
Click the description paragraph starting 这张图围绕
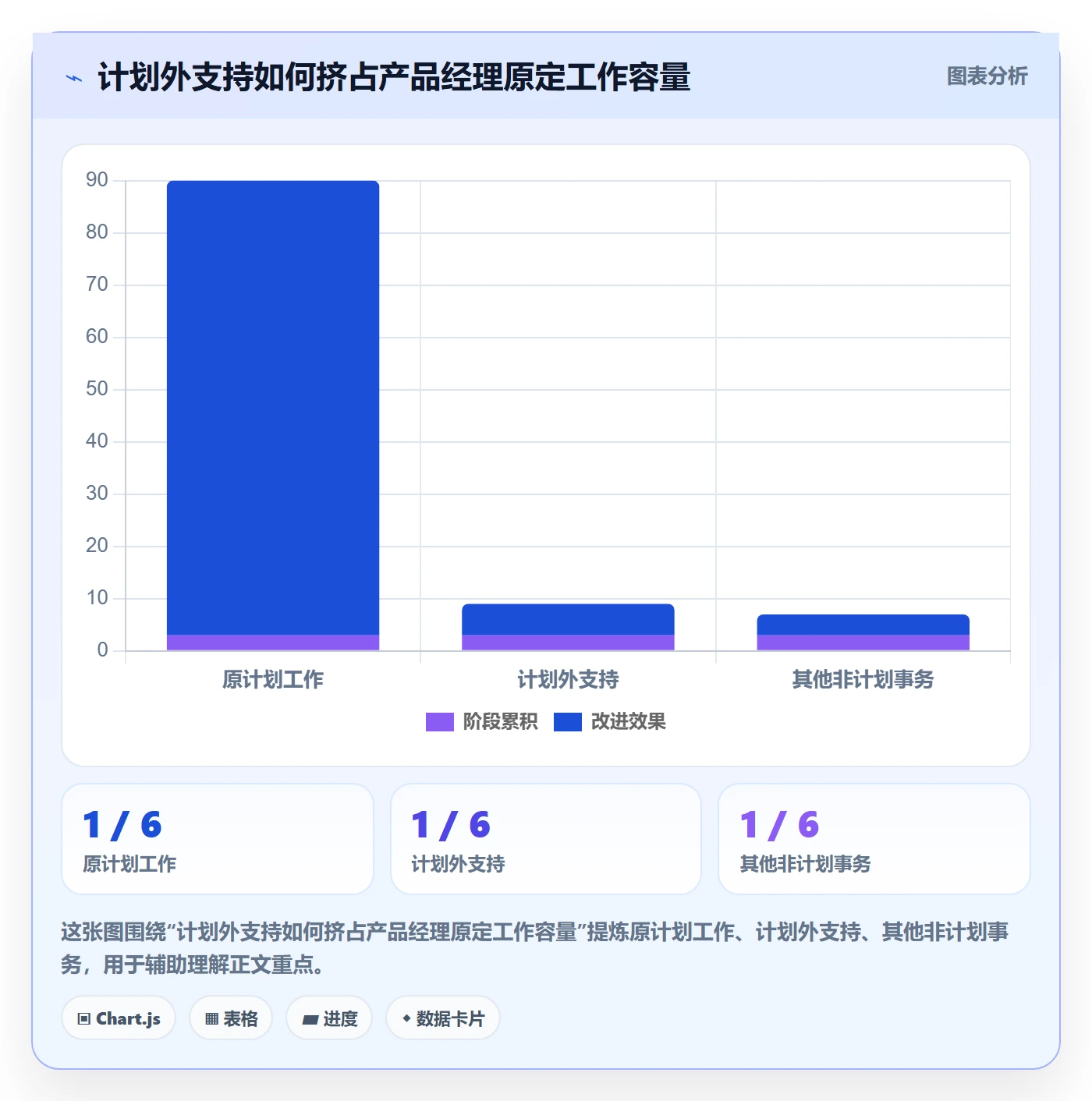coord(535,948)
